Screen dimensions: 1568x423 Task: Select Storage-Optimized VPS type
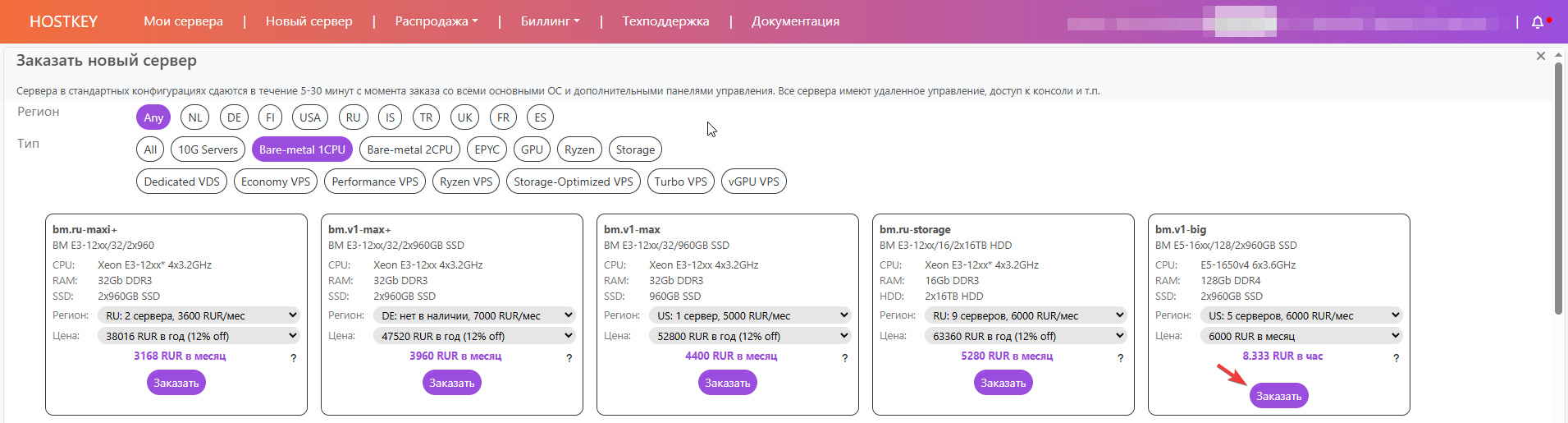[574, 182]
